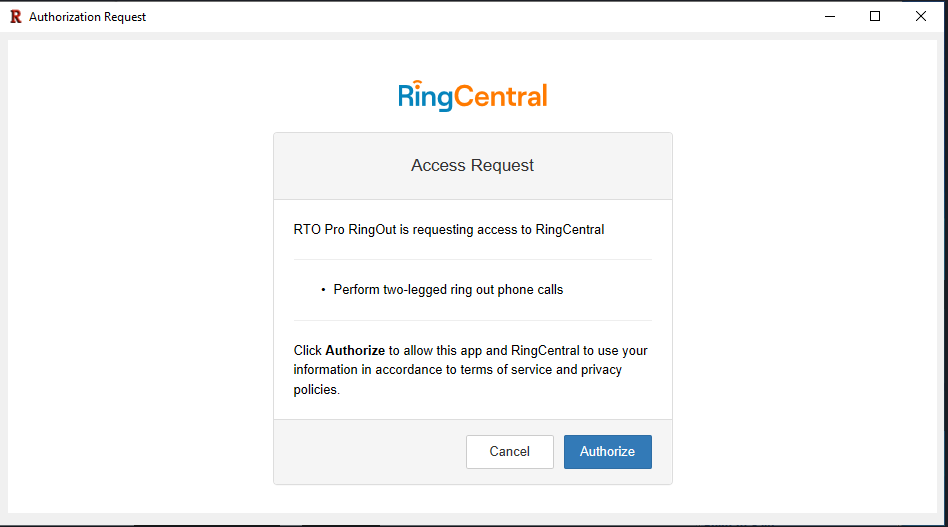948x527 pixels.
Task: Select the "Access Request" heading
Action: click(x=472, y=166)
